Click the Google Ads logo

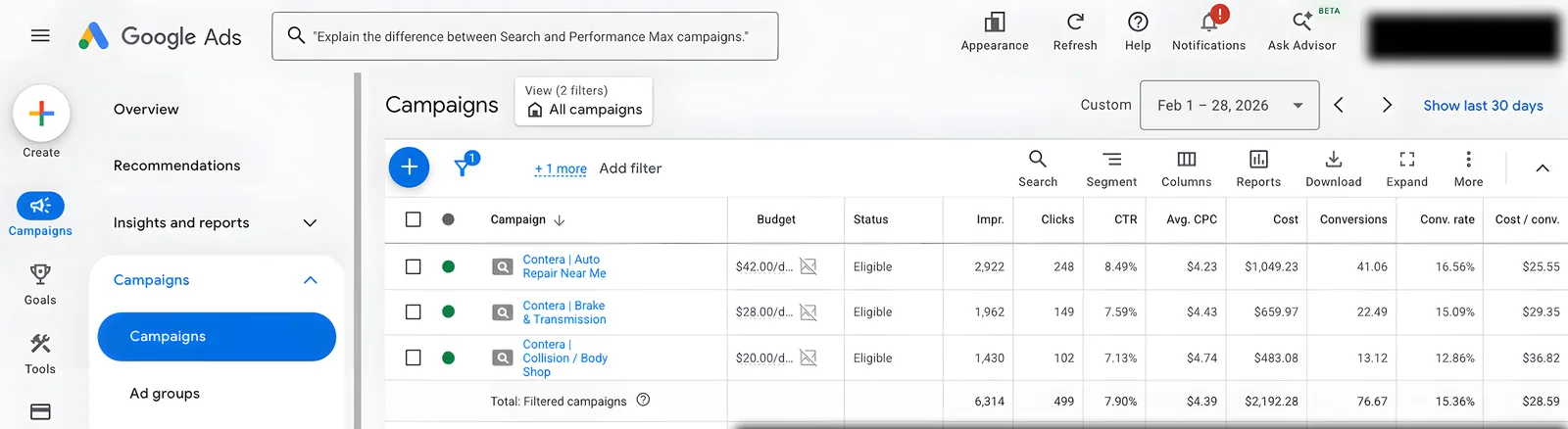coord(160,36)
